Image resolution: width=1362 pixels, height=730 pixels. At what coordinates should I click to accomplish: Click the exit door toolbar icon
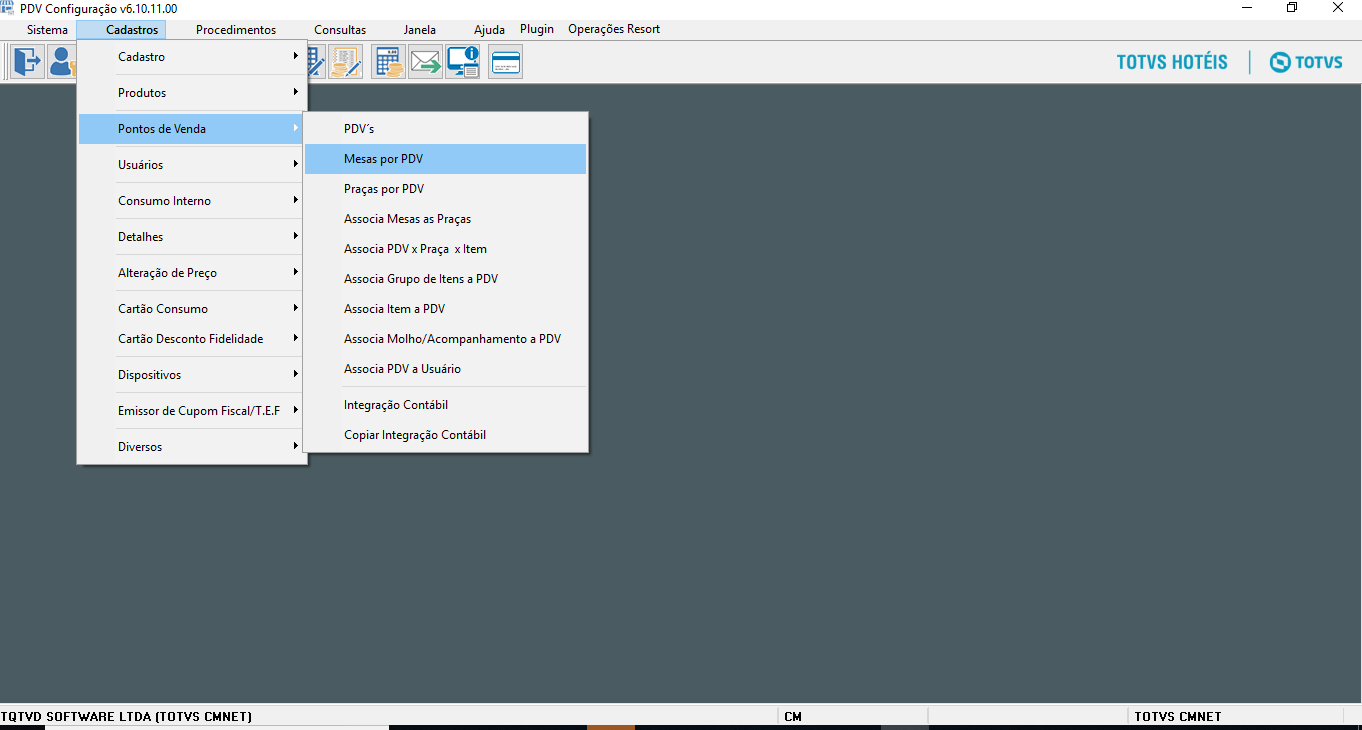click(26, 62)
